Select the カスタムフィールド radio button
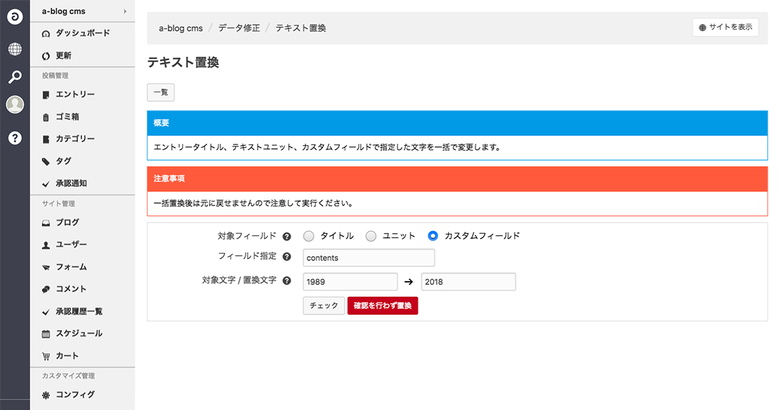The height and width of the screenshot is (410, 780). [433, 236]
